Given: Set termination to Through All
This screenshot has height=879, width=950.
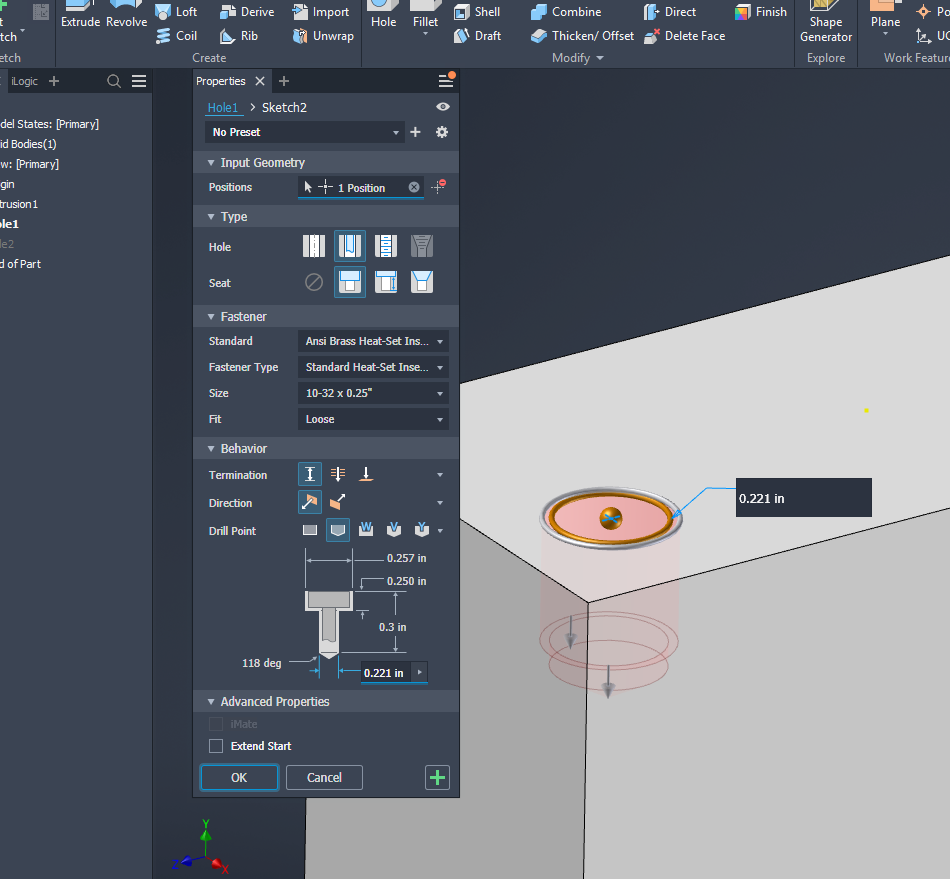Looking at the screenshot, I should pos(338,474).
